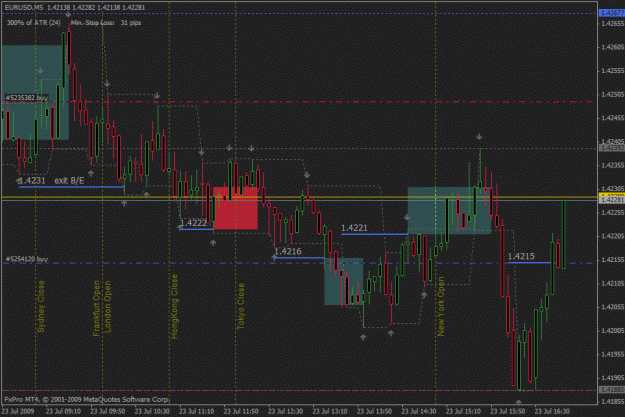
Task: Click '23 Jul 09:10' on time axis
Action: pos(63,411)
